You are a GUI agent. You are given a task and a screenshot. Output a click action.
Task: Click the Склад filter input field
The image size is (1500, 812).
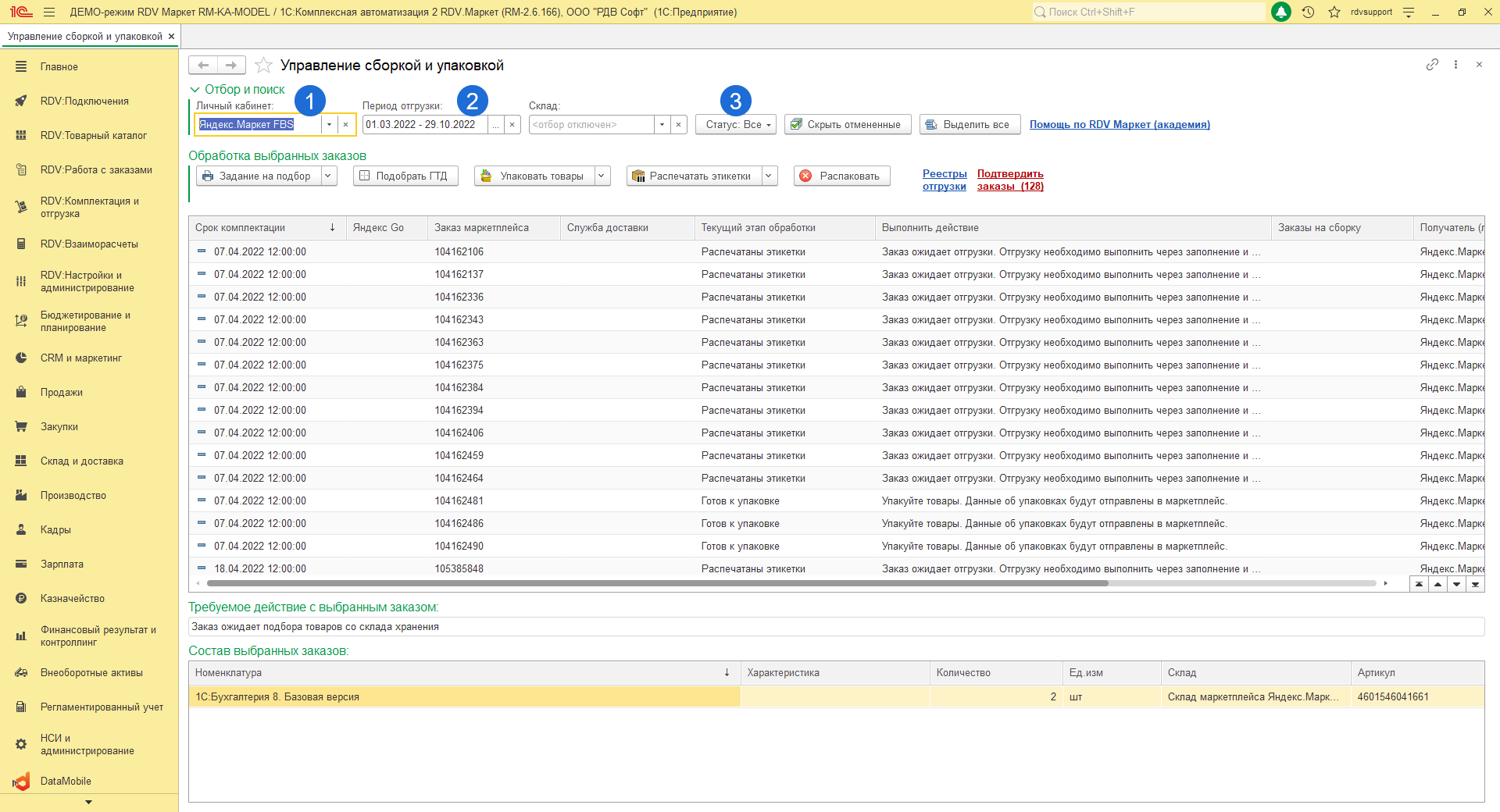591,125
